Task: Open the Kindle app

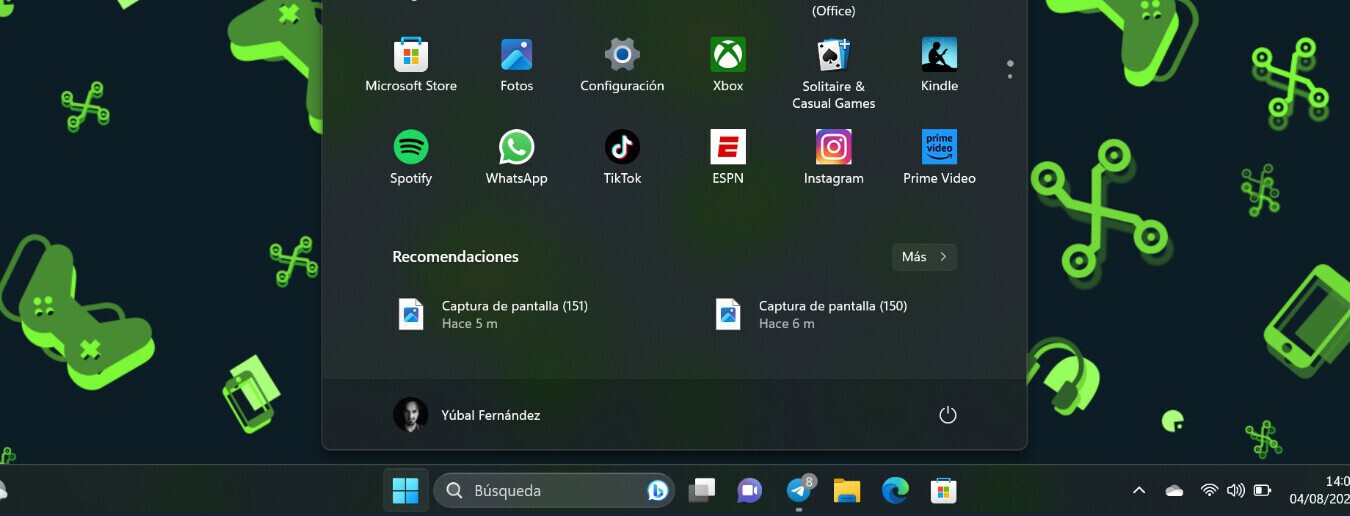Action: (939, 66)
